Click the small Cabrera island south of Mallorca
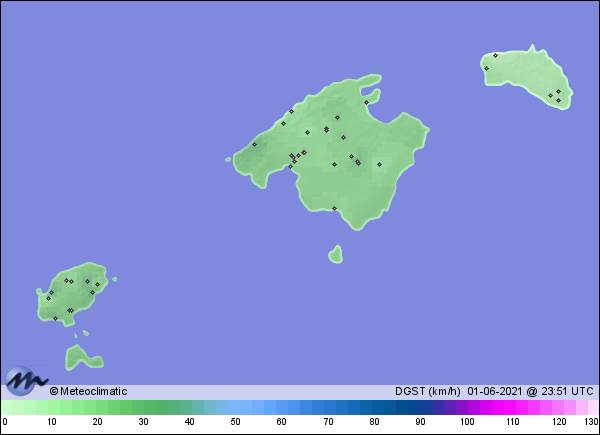This screenshot has width=600, height=435. 336,255
